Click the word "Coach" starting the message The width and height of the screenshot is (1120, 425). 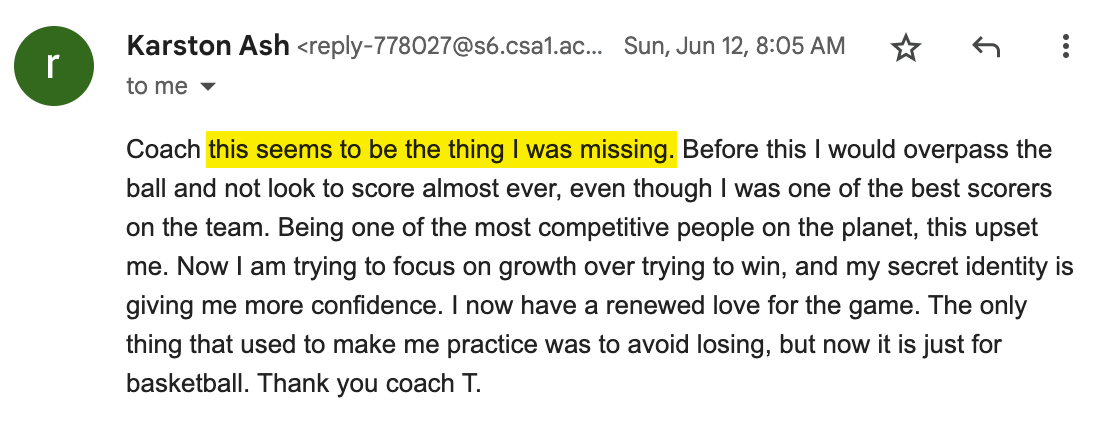pos(164,150)
